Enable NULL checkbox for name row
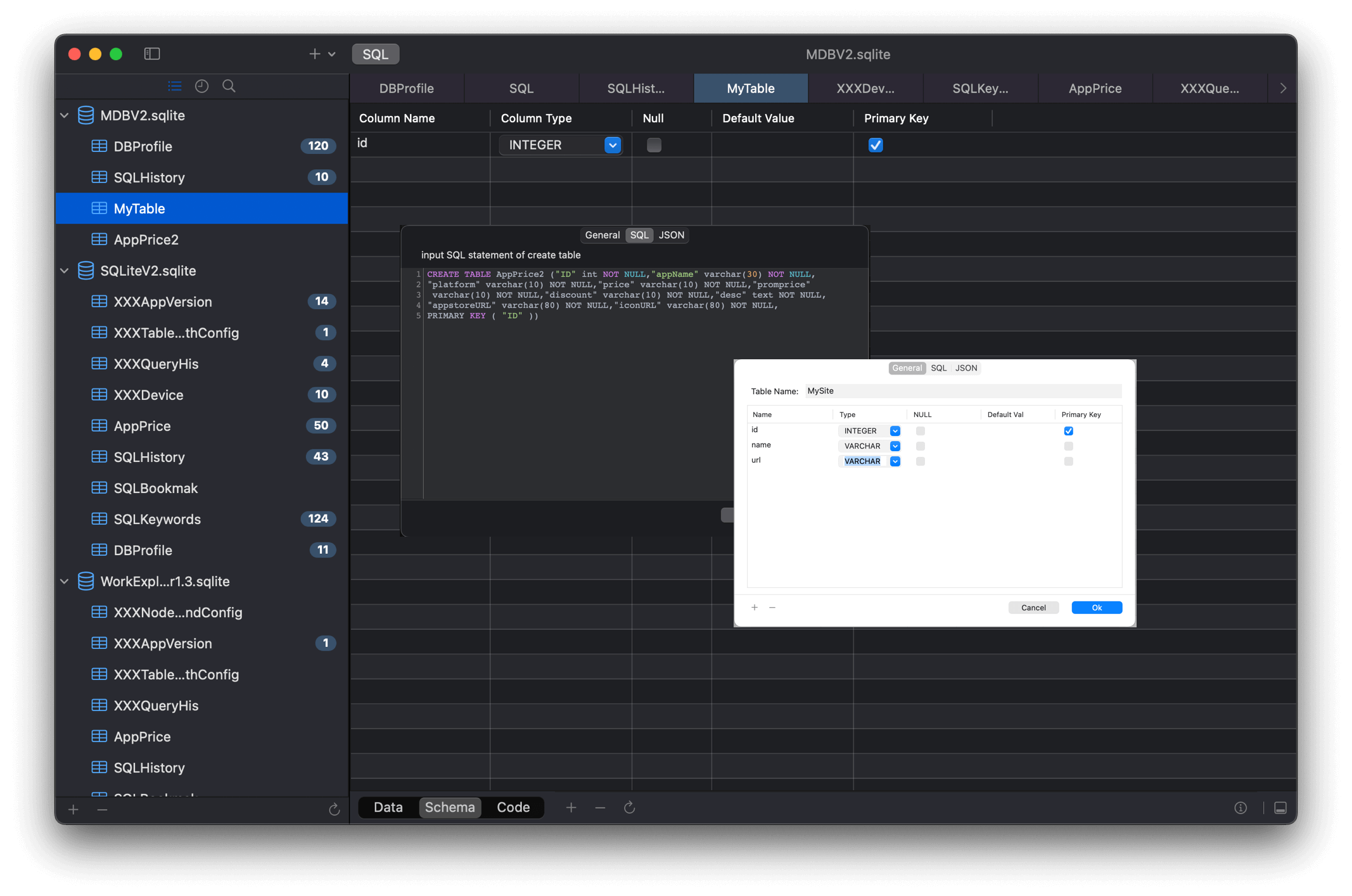The image size is (1352, 896). (x=920, y=446)
